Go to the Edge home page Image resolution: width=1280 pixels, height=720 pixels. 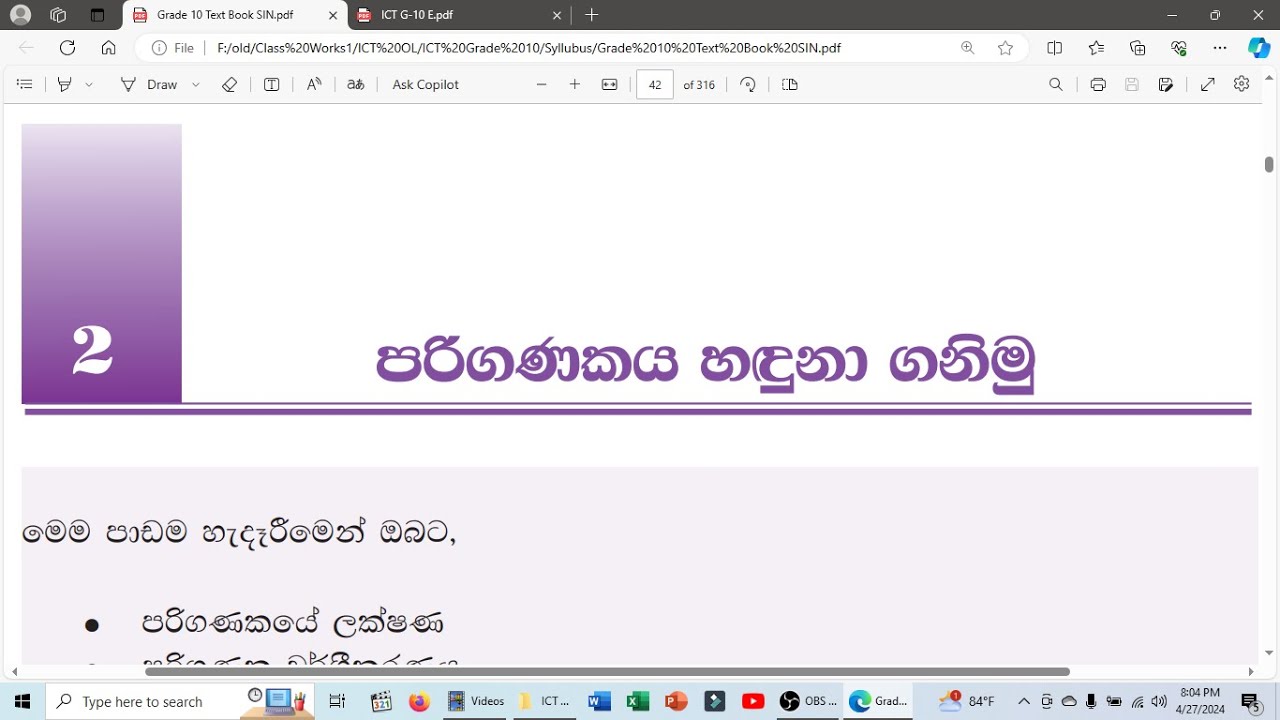pos(109,48)
